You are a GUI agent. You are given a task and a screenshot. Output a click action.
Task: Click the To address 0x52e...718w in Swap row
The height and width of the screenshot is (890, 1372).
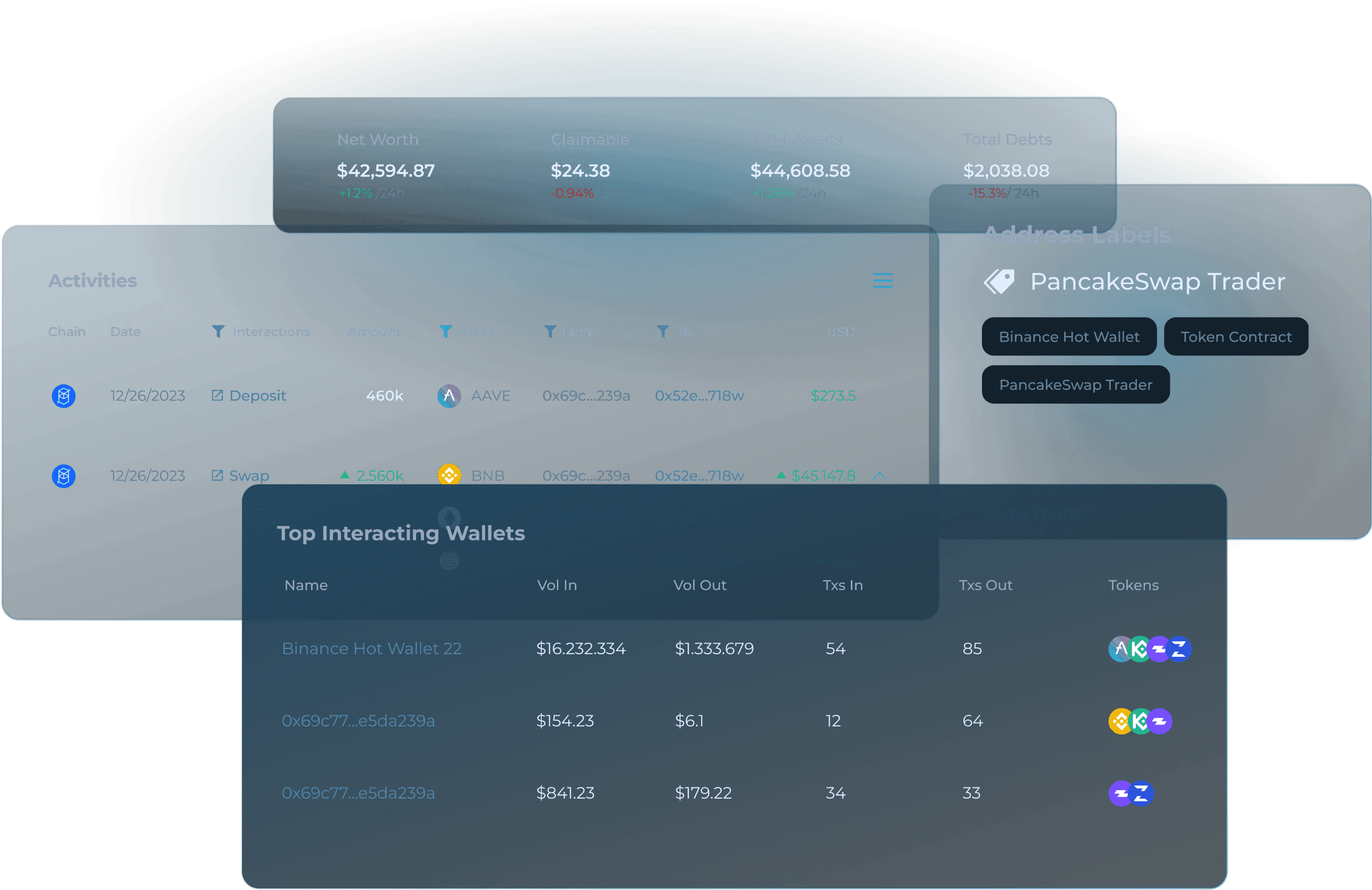pos(699,476)
